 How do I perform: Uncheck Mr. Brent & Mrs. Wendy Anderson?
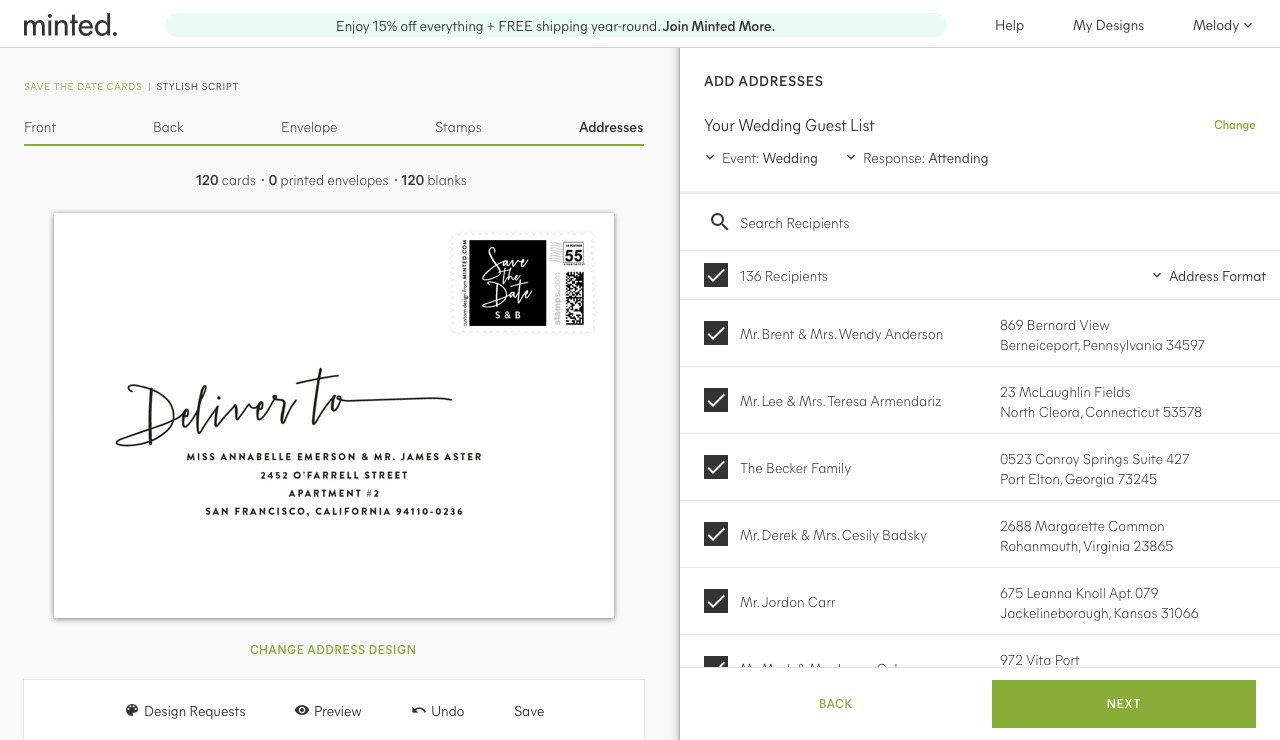(x=716, y=333)
